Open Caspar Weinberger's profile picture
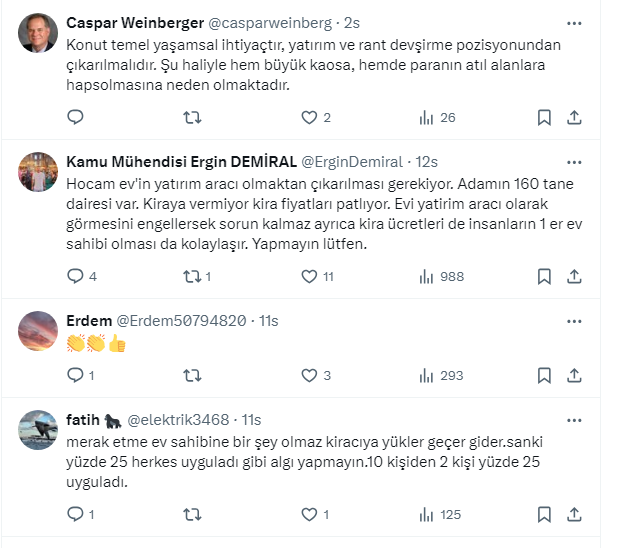Screen dimensions: 623x548 38,34
